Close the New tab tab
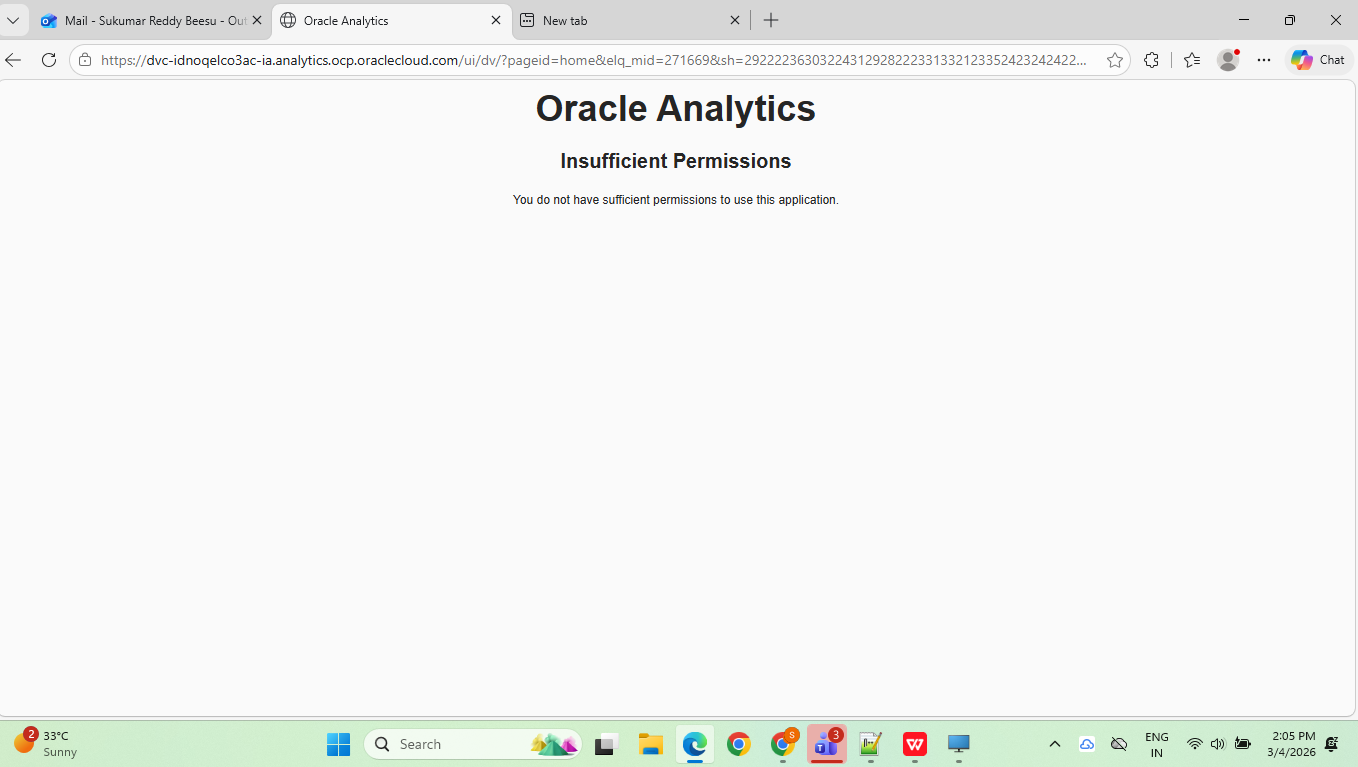Viewport: 1358px width, 767px height. click(734, 20)
